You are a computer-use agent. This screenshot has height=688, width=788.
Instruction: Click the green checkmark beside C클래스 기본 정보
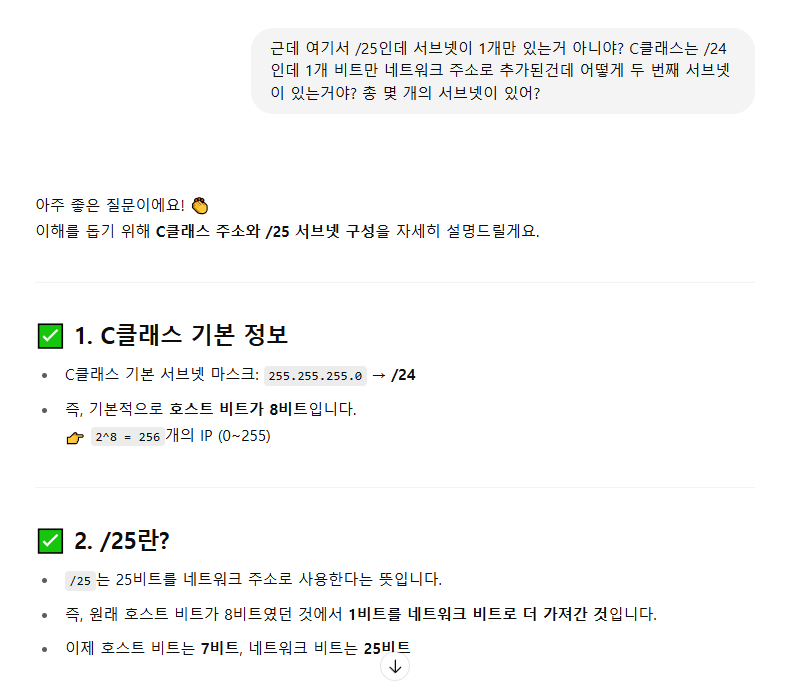(x=50, y=336)
